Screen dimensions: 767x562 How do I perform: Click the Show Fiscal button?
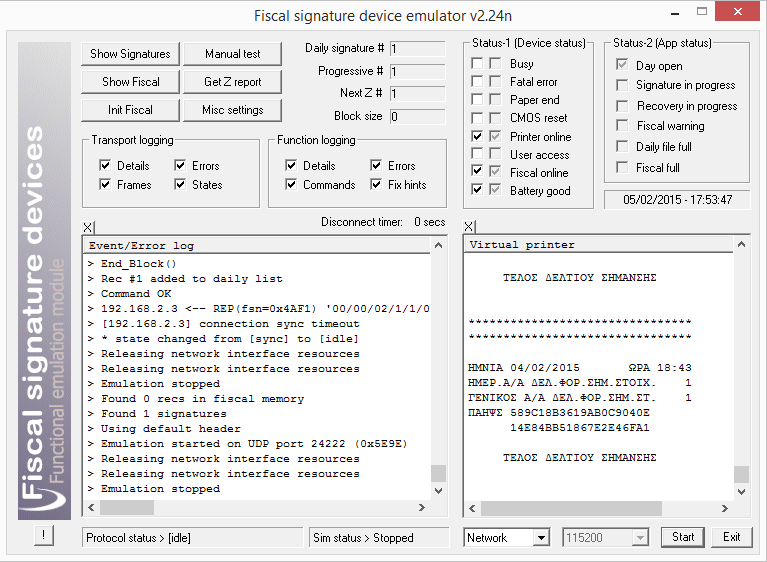point(130,82)
